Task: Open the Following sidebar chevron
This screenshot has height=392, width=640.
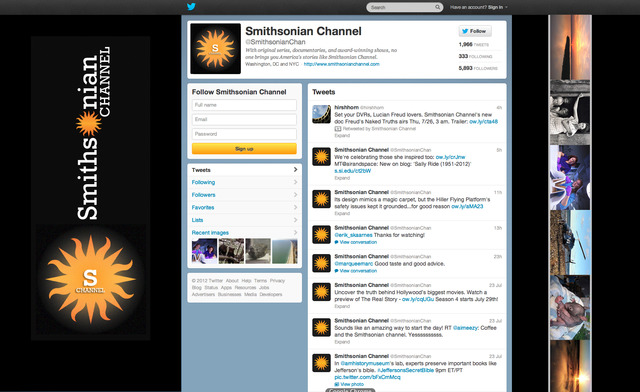Action: click(295, 182)
